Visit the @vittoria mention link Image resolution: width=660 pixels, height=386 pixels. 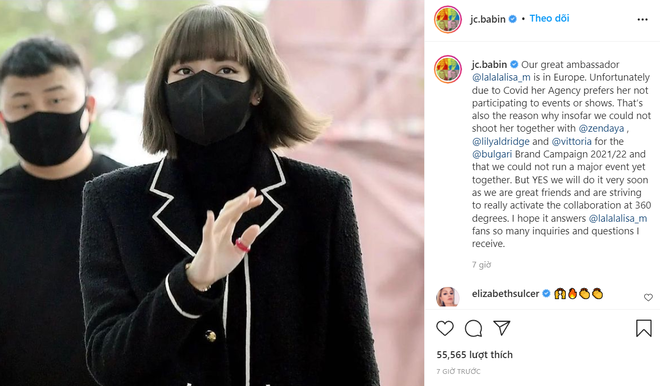click(x=572, y=141)
